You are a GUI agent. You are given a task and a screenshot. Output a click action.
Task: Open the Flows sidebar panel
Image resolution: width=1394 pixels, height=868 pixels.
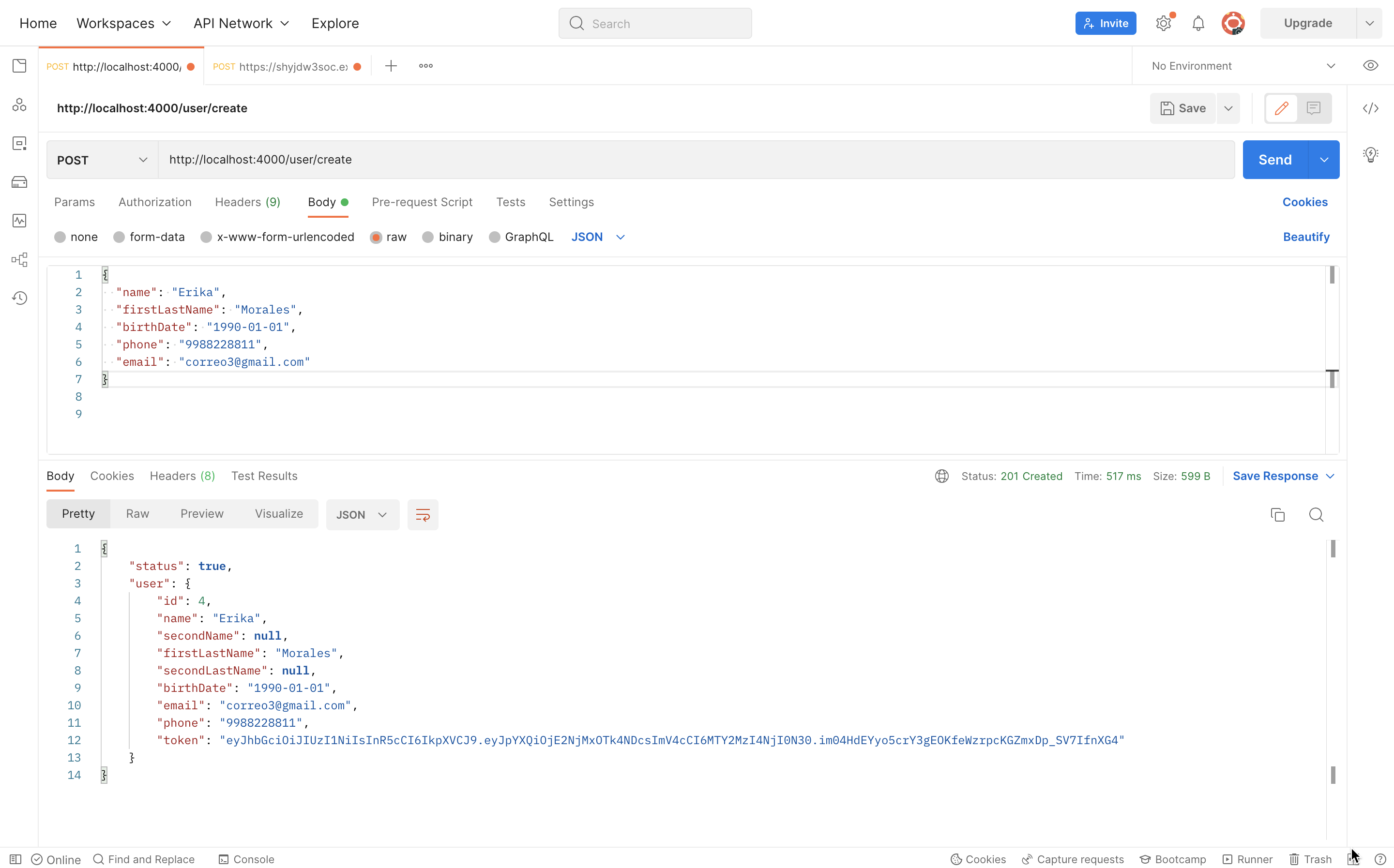pyautogui.click(x=19, y=259)
